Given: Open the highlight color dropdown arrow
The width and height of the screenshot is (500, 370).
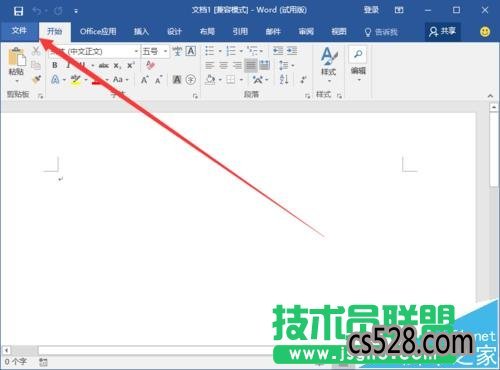Looking at the screenshot, I should [86, 80].
